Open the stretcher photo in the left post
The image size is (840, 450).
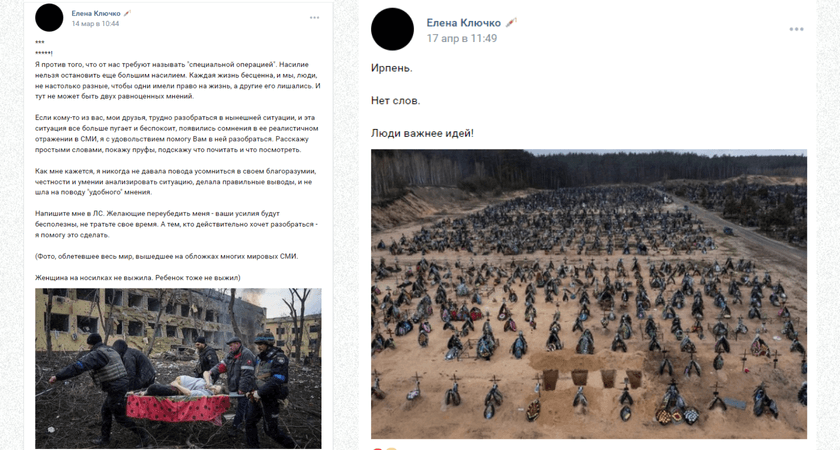point(178,369)
